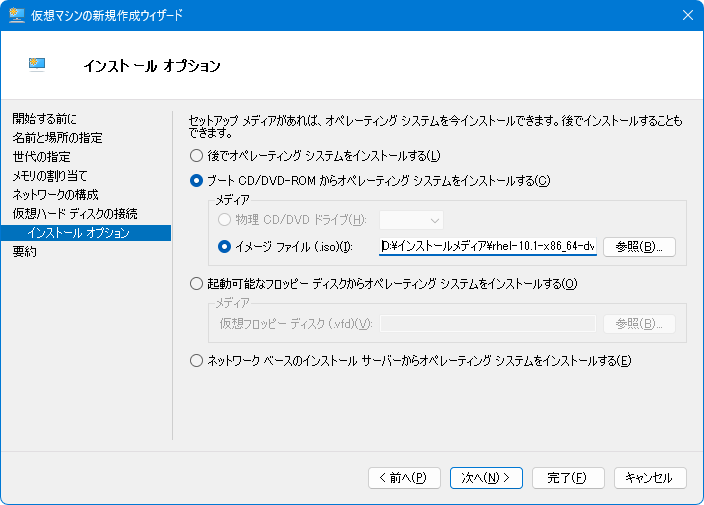Click the header monitor icon beside インストール オプション

(38, 65)
